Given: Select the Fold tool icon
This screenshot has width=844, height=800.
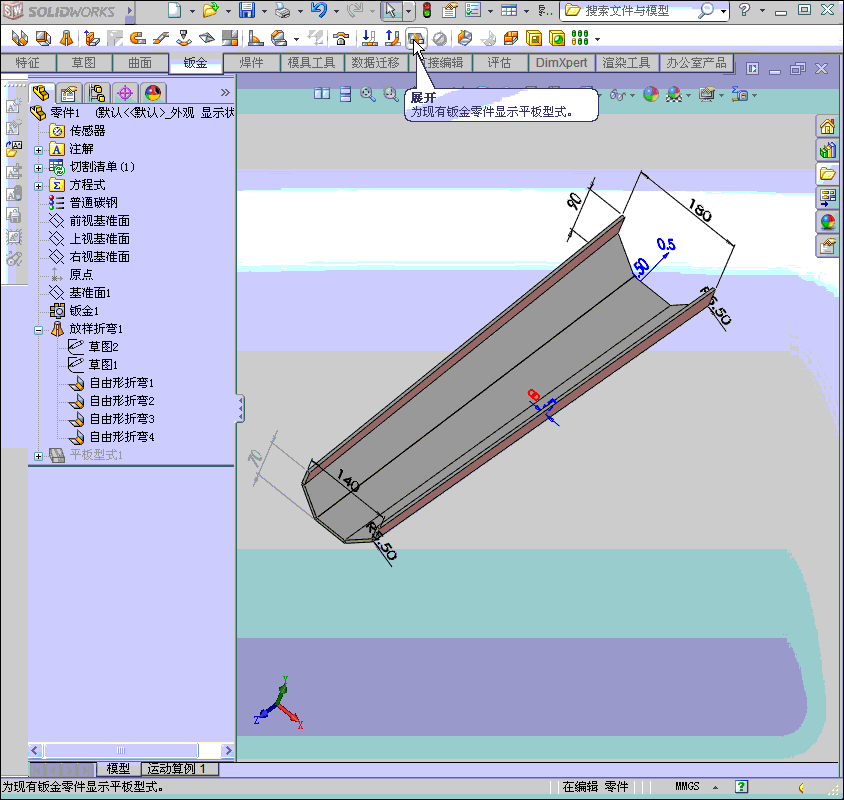Looking at the screenshot, I should click(x=392, y=38).
